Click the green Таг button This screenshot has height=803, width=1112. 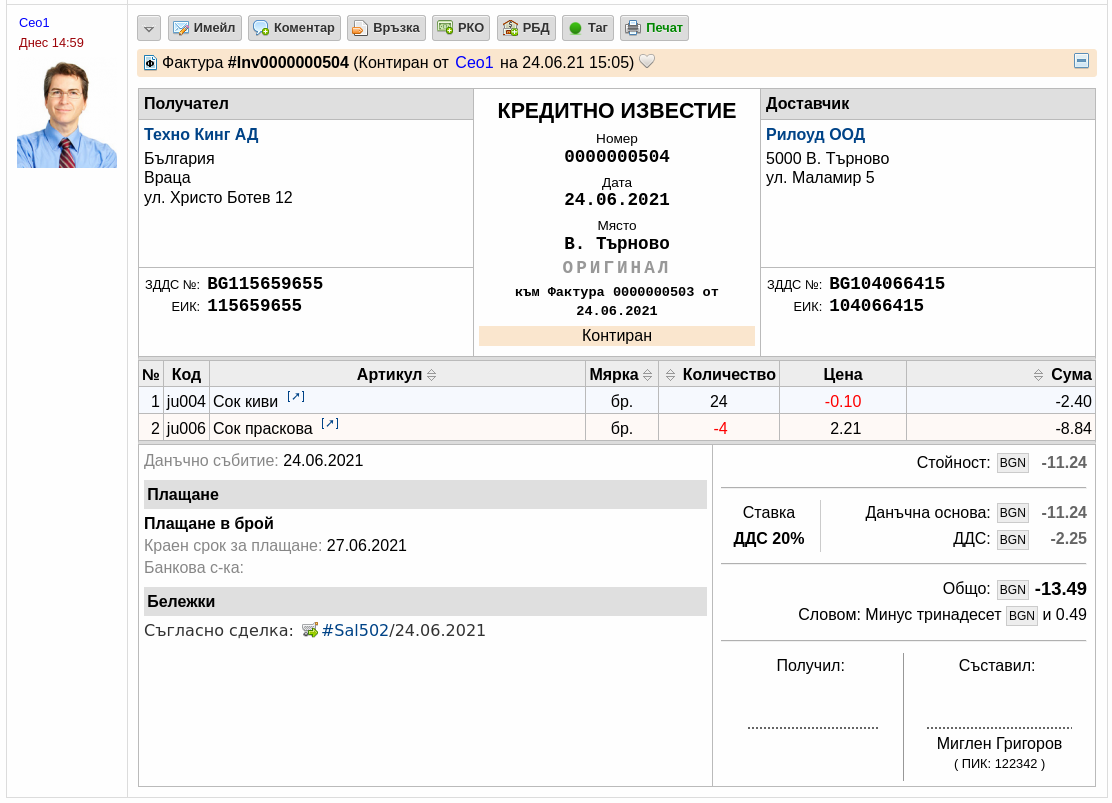588,28
